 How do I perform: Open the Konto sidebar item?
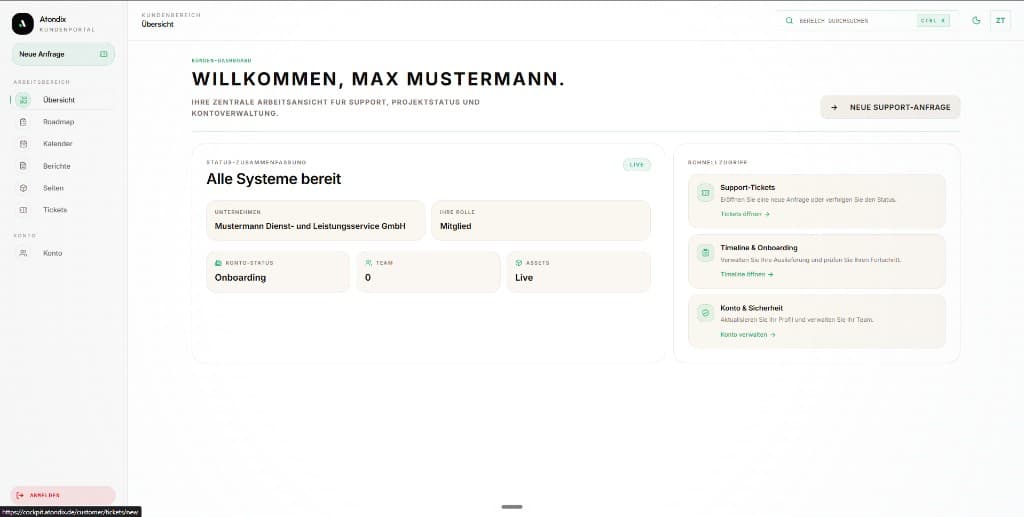[x=63, y=253]
